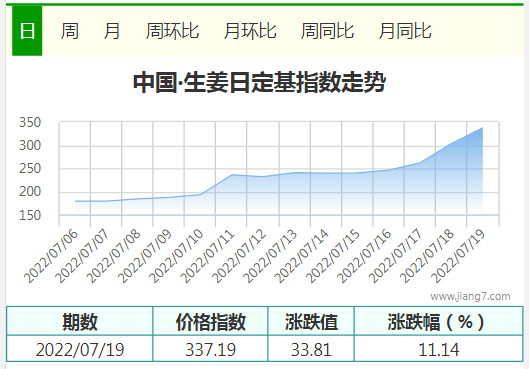Click the 涨跌值 column header
Image resolution: width=529 pixels, height=369 pixels.
tap(311, 321)
